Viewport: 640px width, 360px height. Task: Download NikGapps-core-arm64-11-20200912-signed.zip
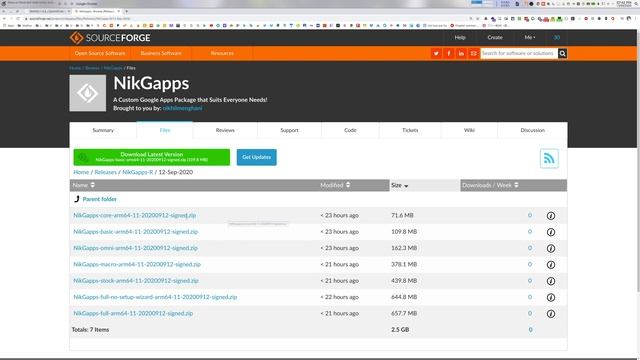tap(135, 215)
